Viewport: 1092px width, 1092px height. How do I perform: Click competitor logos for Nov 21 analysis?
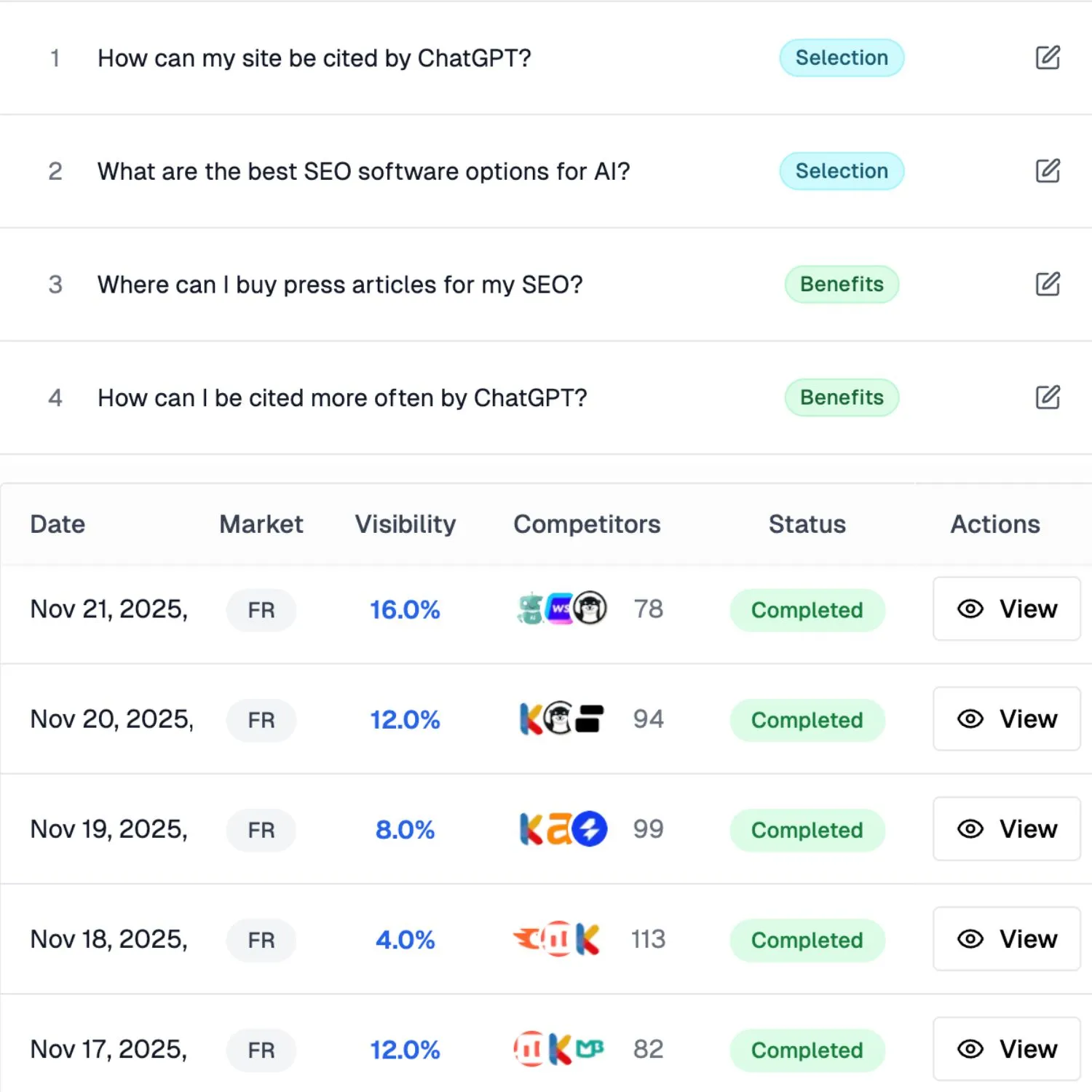point(561,609)
